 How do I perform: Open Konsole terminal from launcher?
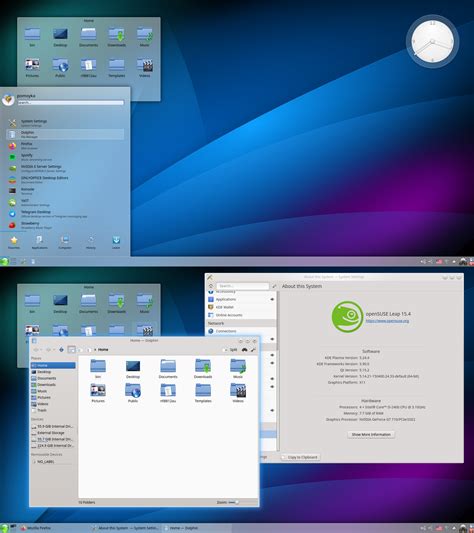pos(65,191)
